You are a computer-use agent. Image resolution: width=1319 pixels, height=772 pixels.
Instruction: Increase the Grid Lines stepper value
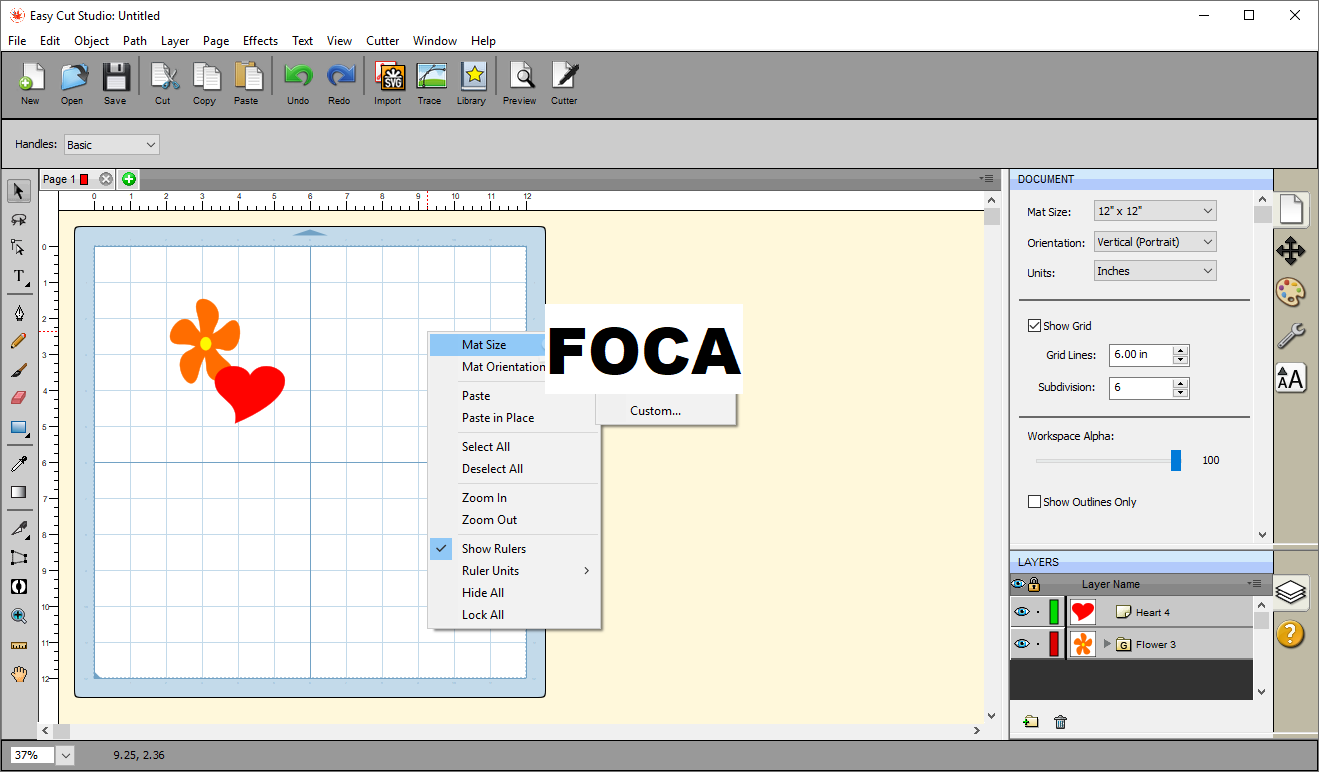(1181, 350)
